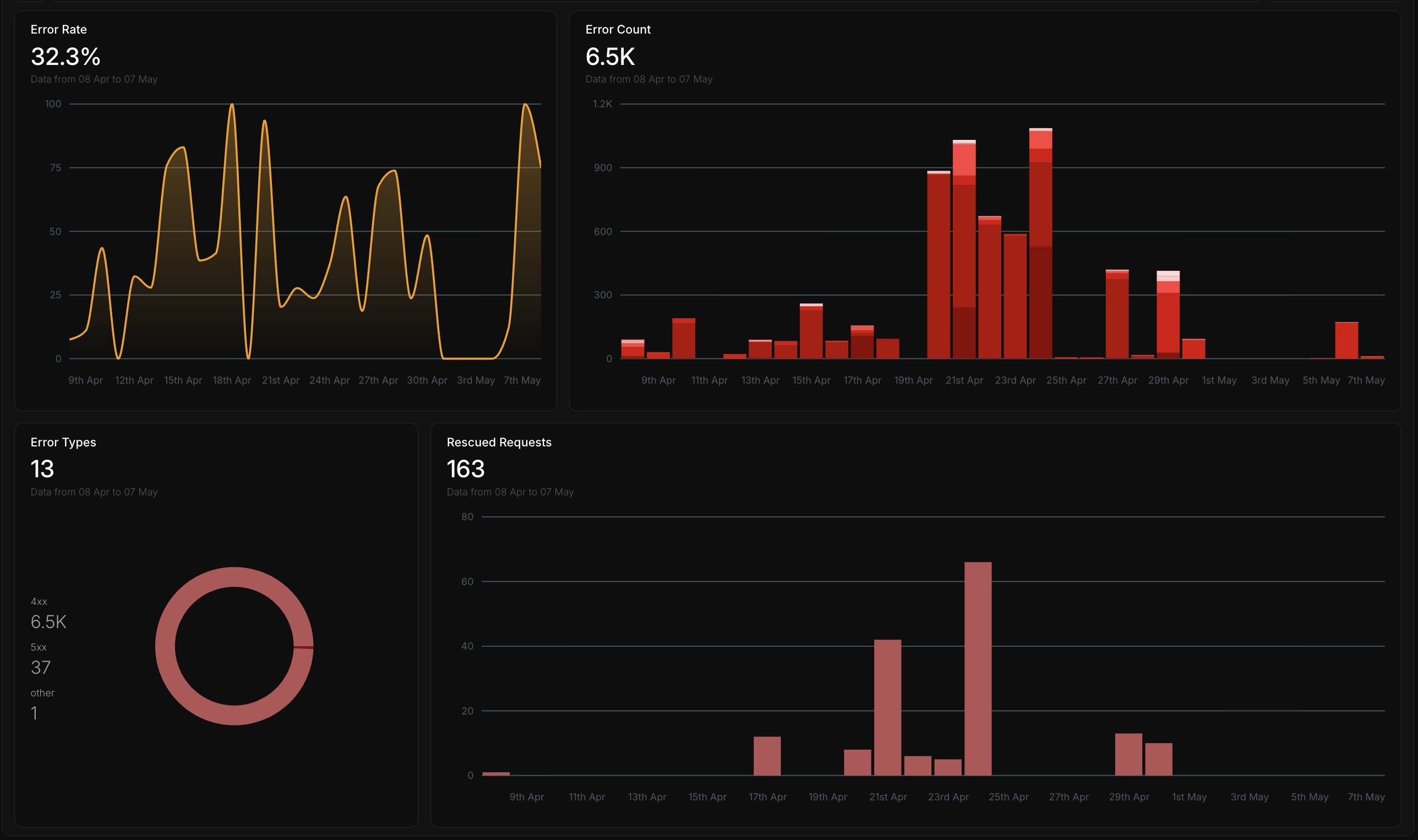Click the 15th Apr bar in Error Count
Screen dimensions: 1418x840
[811, 331]
